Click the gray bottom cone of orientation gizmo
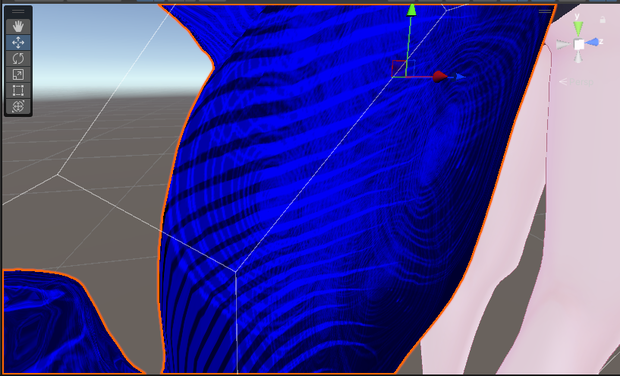Image resolution: width=620 pixels, height=376 pixels. point(578,58)
